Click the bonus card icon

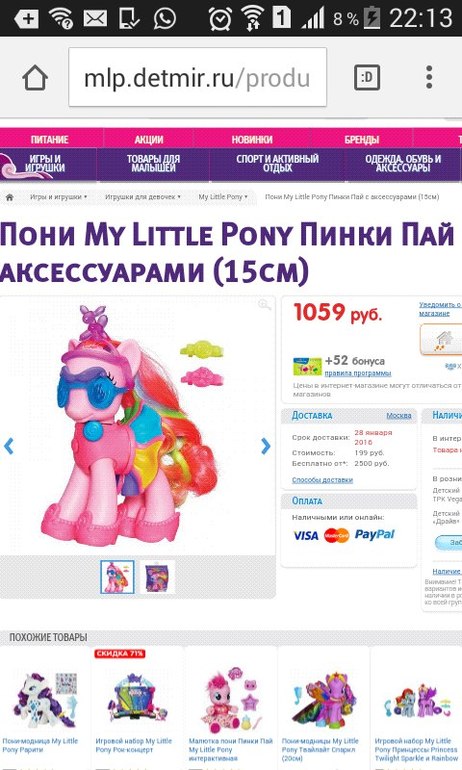pos(307,367)
